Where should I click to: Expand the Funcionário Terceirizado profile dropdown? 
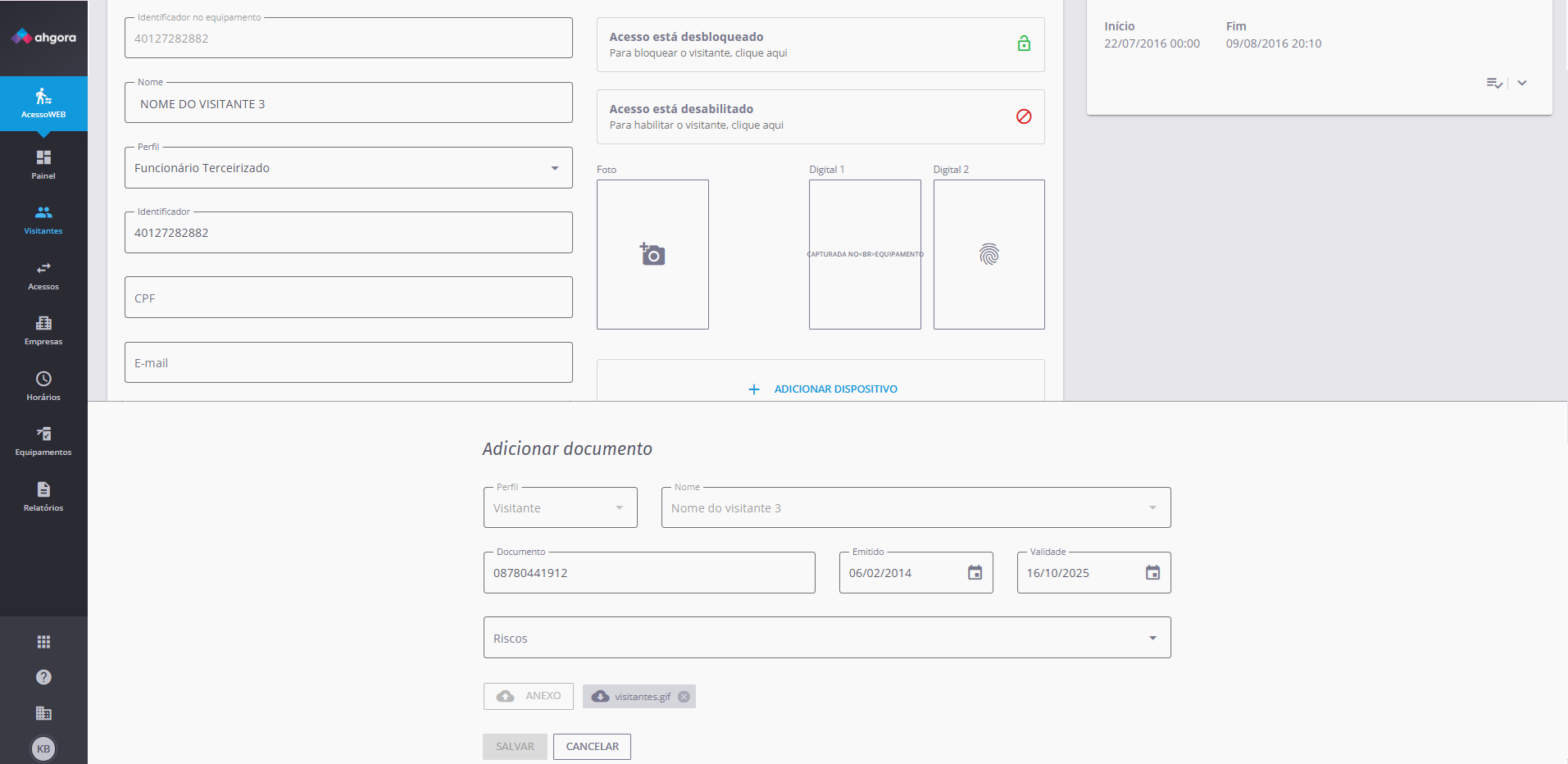click(555, 168)
